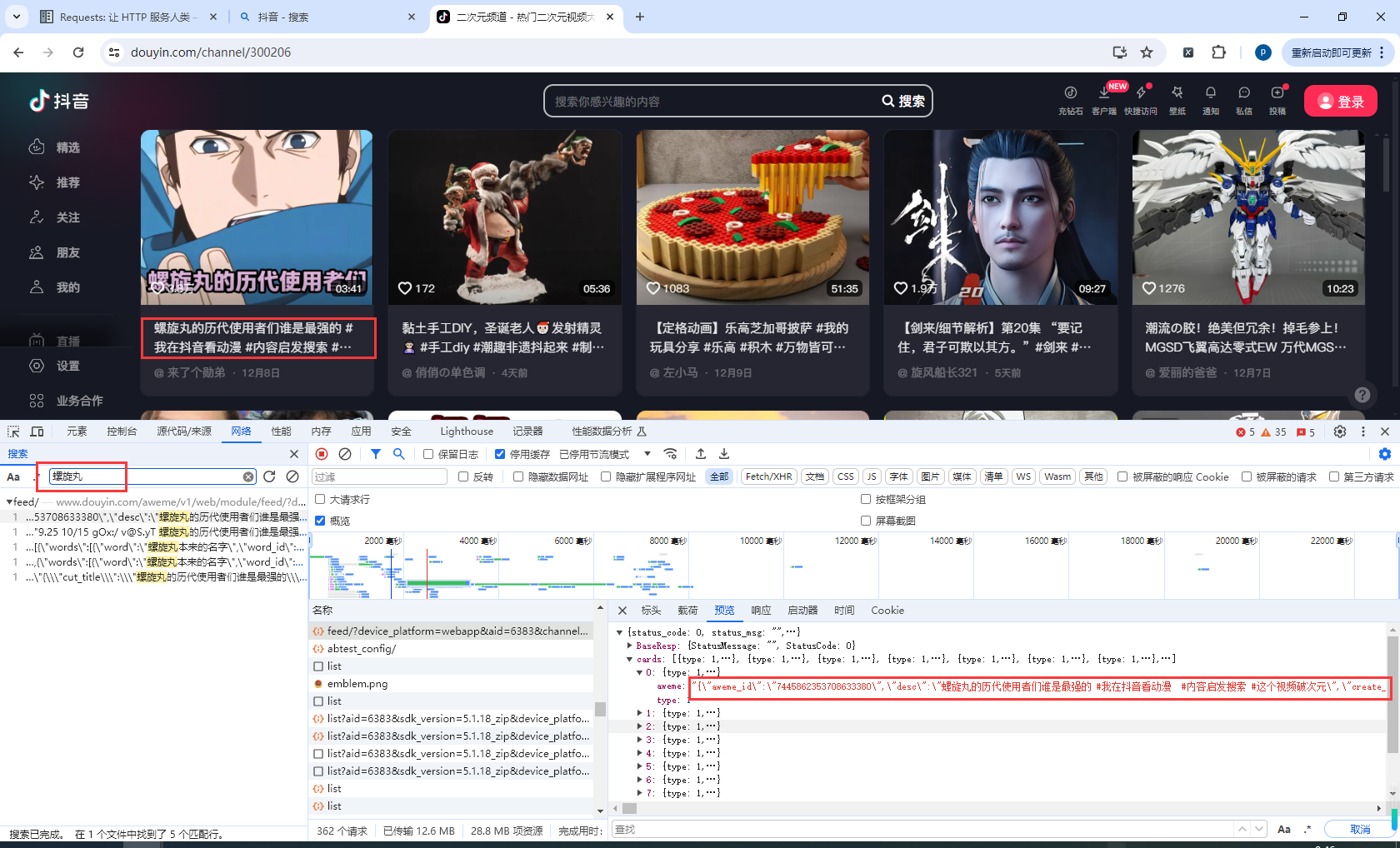The width and height of the screenshot is (1400, 848).
Task: Open network conditions wifi icon
Action: pyautogui.click(x=670, y=454)
